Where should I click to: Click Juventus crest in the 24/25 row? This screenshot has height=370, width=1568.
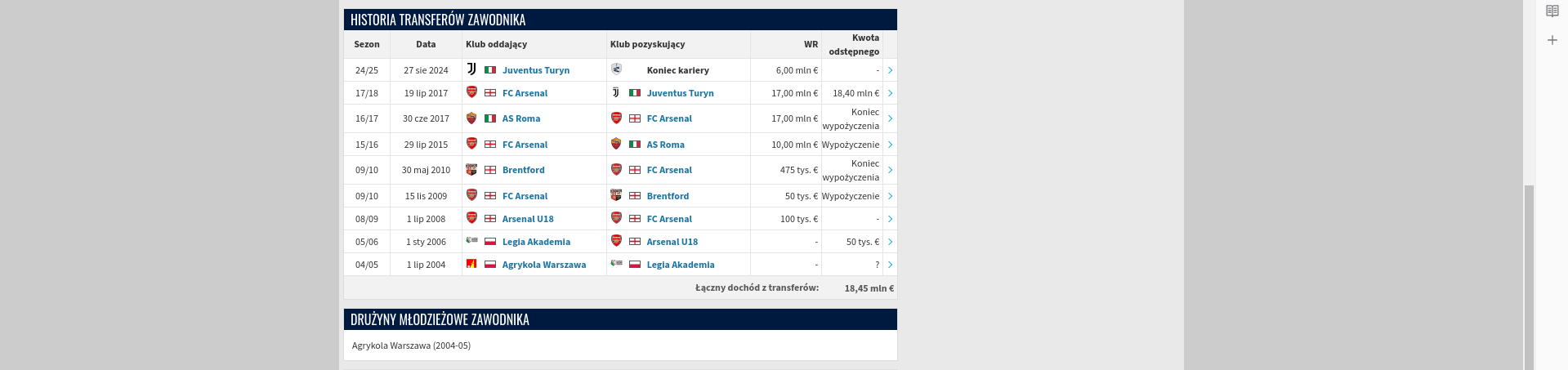click(471, 69)
